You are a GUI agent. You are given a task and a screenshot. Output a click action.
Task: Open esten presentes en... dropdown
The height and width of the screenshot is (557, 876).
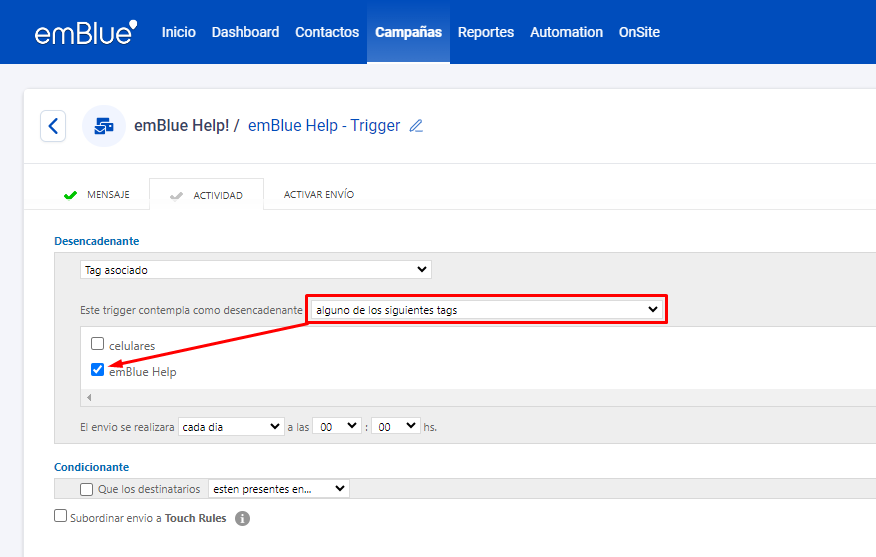(x=279, y=489)
